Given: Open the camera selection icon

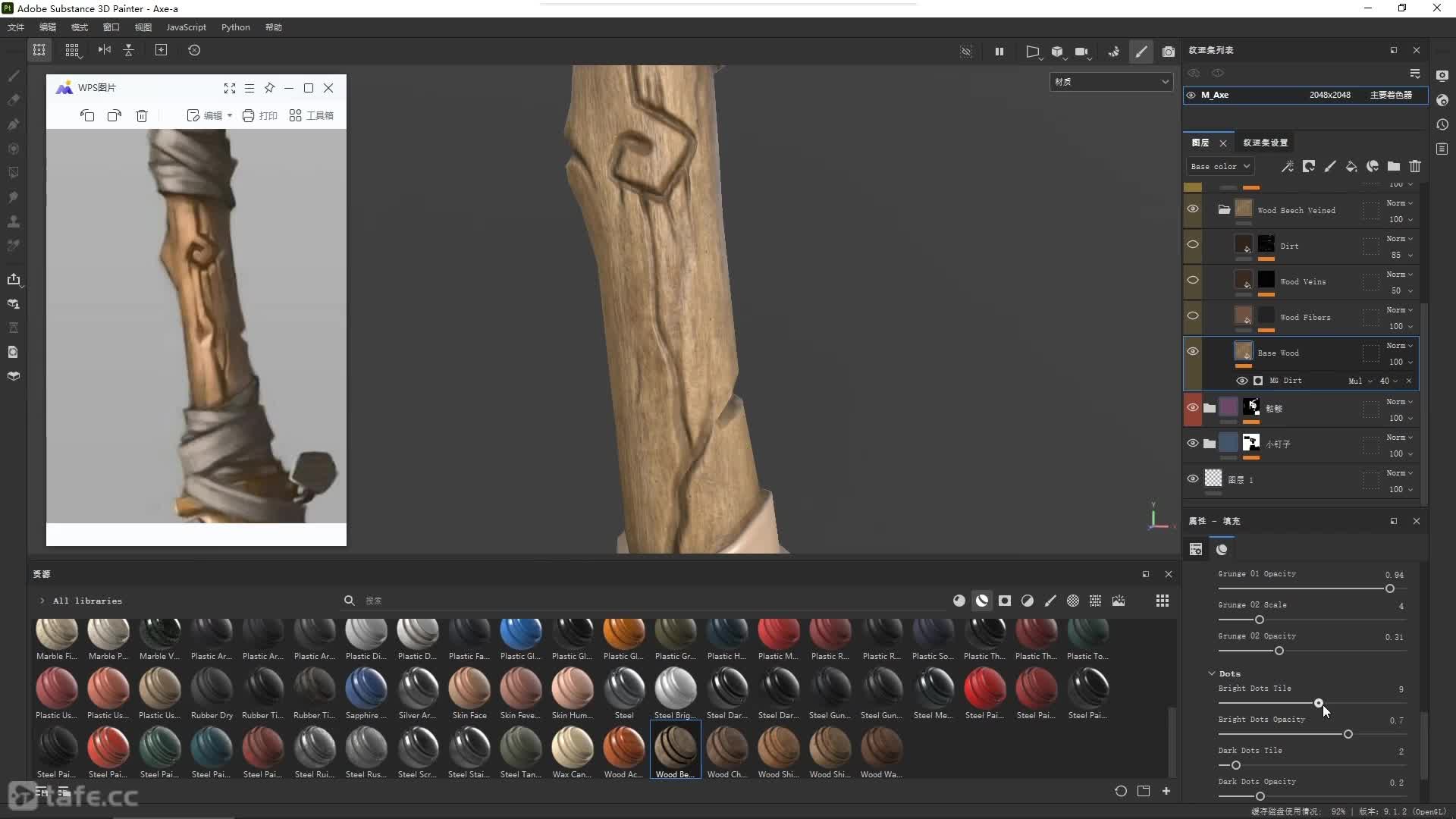Looking at the screenshot, I should coord(1081,52).
